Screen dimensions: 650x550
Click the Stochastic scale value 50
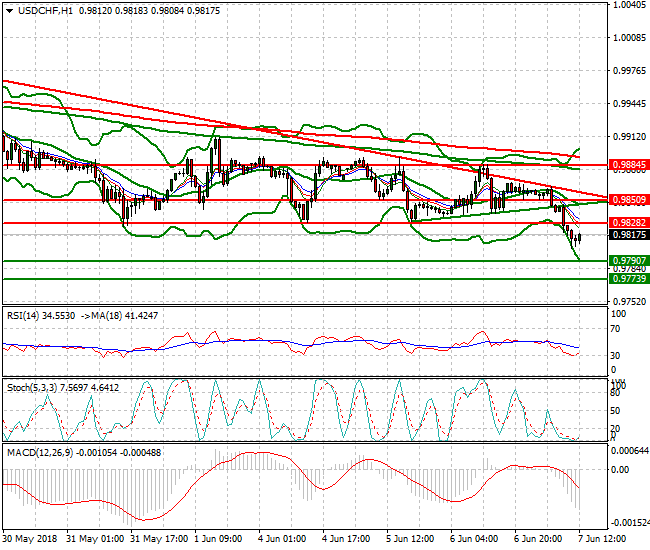coord(616,411)
